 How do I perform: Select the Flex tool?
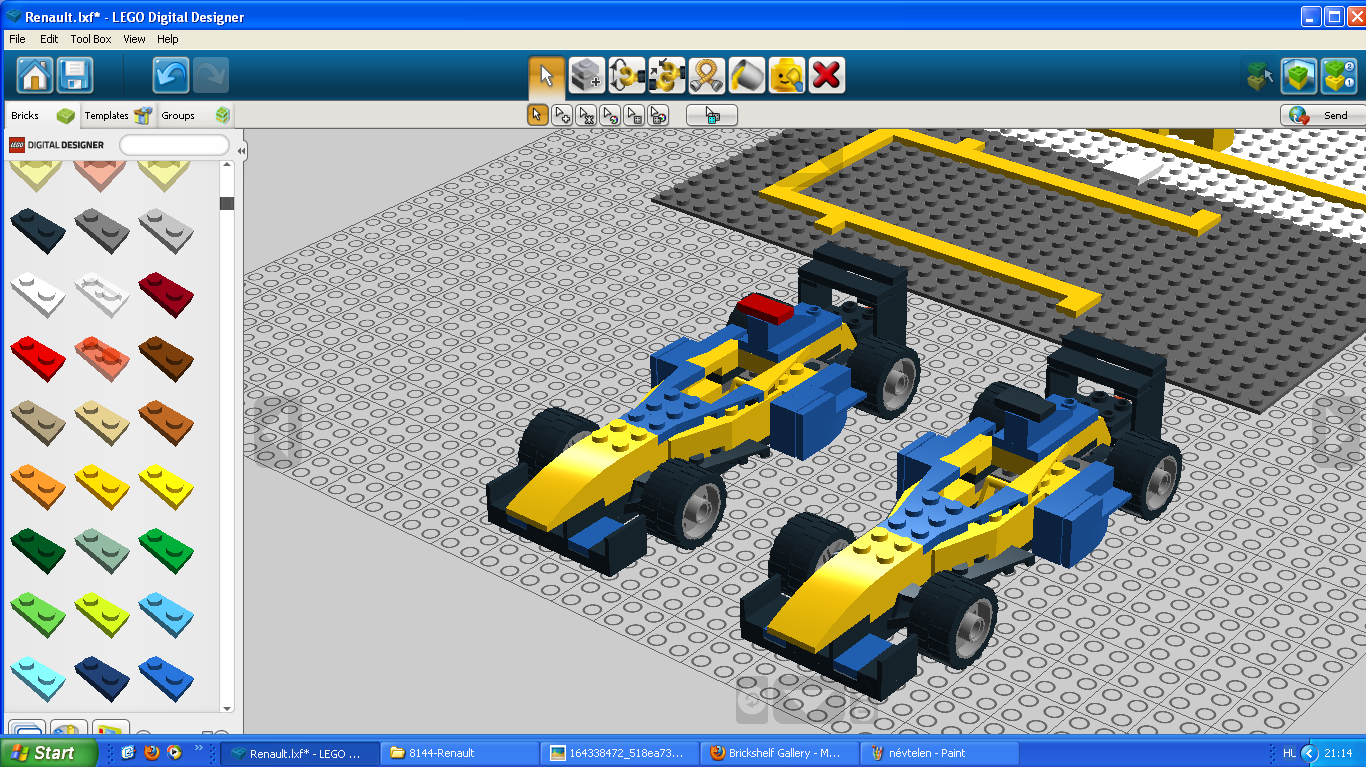pyautogui.click(x=707, y=75)
